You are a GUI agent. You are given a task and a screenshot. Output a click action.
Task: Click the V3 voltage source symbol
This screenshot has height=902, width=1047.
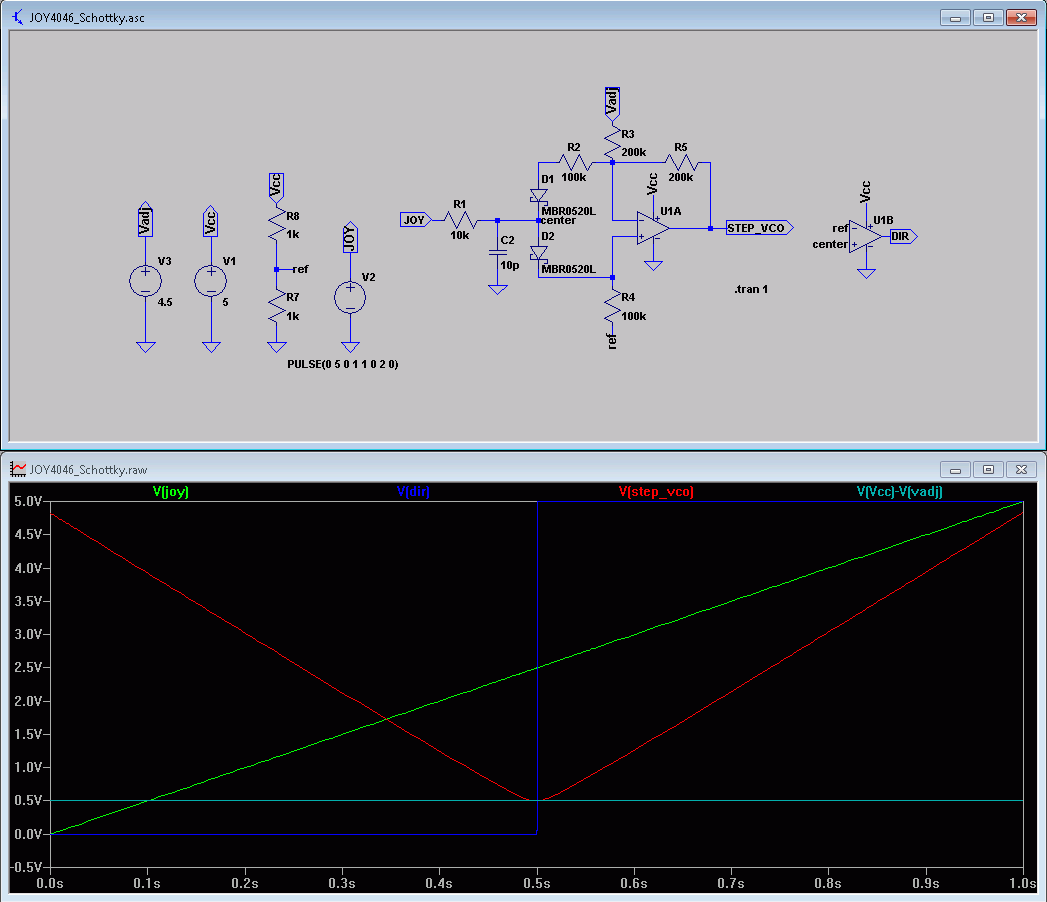coord(145,281)
